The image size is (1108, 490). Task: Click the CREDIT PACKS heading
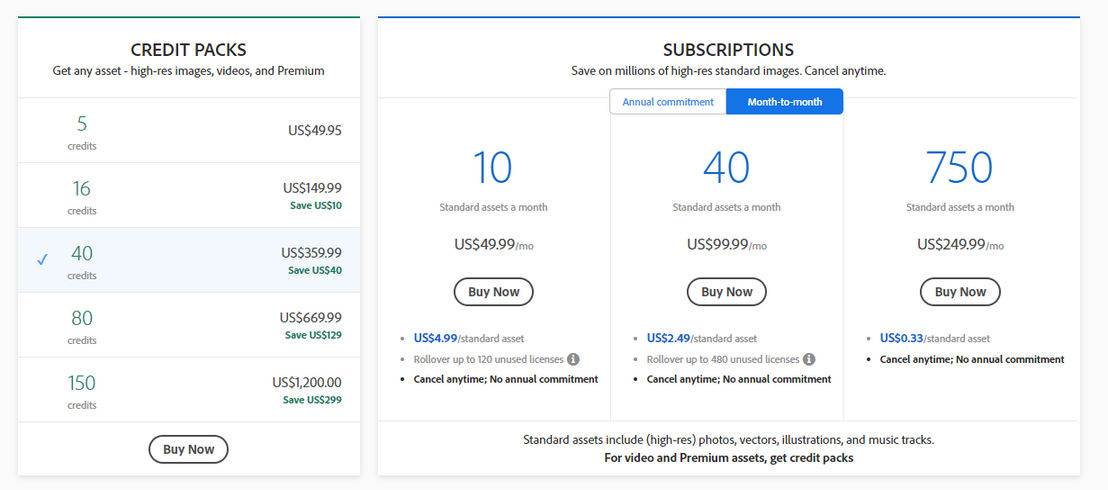point(189,50)
